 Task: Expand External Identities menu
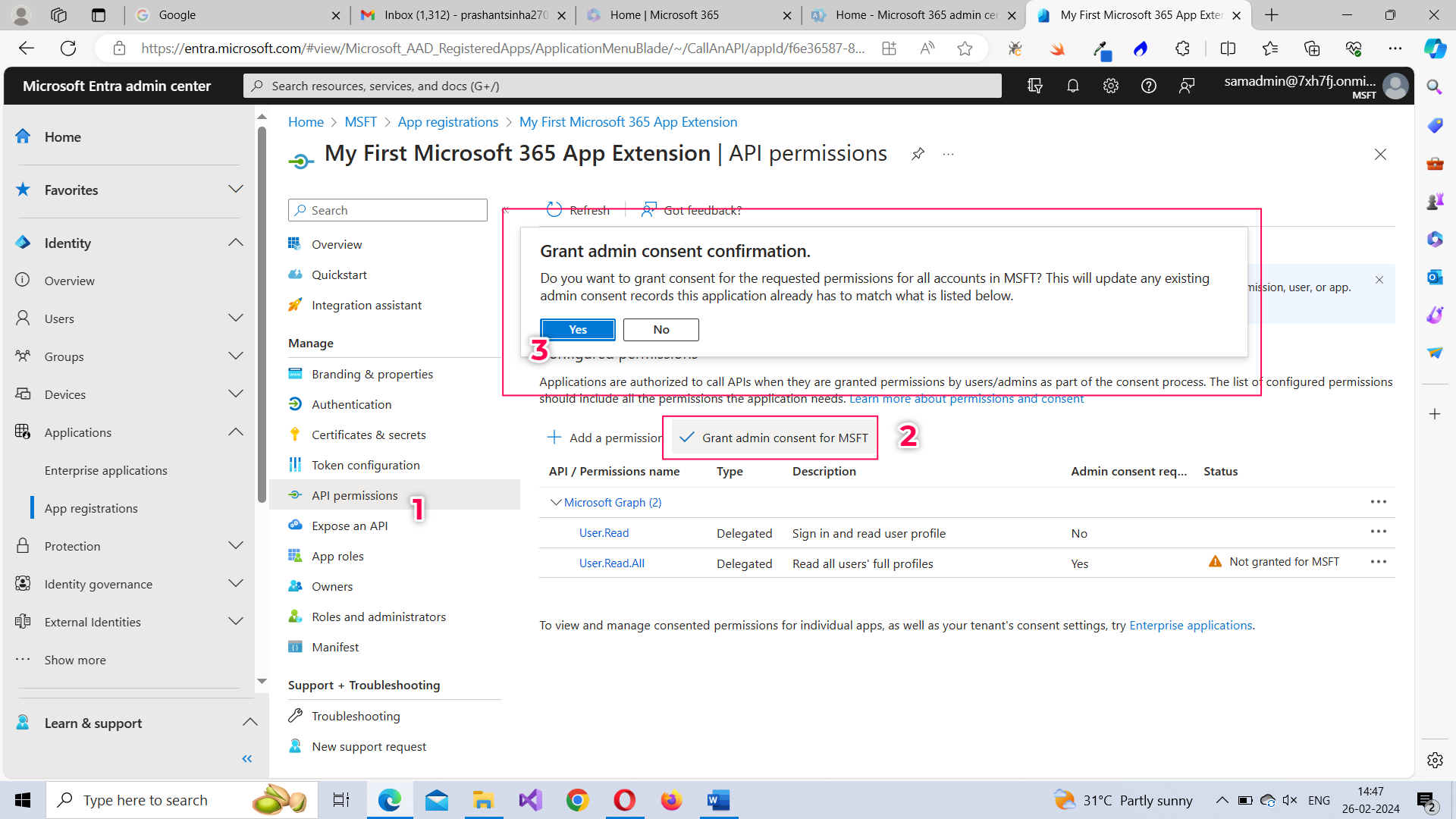click(x=236, y=622)
